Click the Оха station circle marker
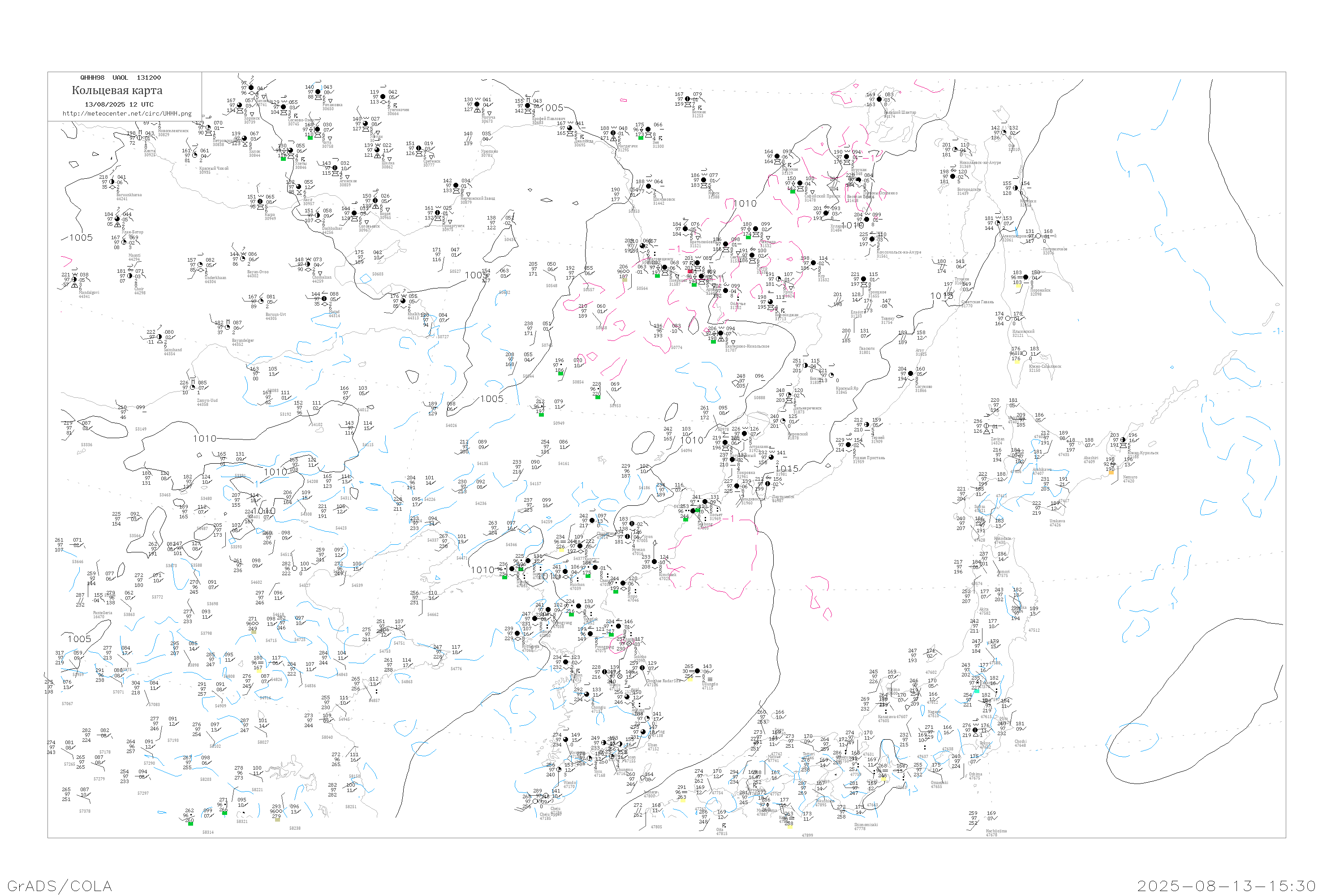1344x896 pixels. 1004,132
